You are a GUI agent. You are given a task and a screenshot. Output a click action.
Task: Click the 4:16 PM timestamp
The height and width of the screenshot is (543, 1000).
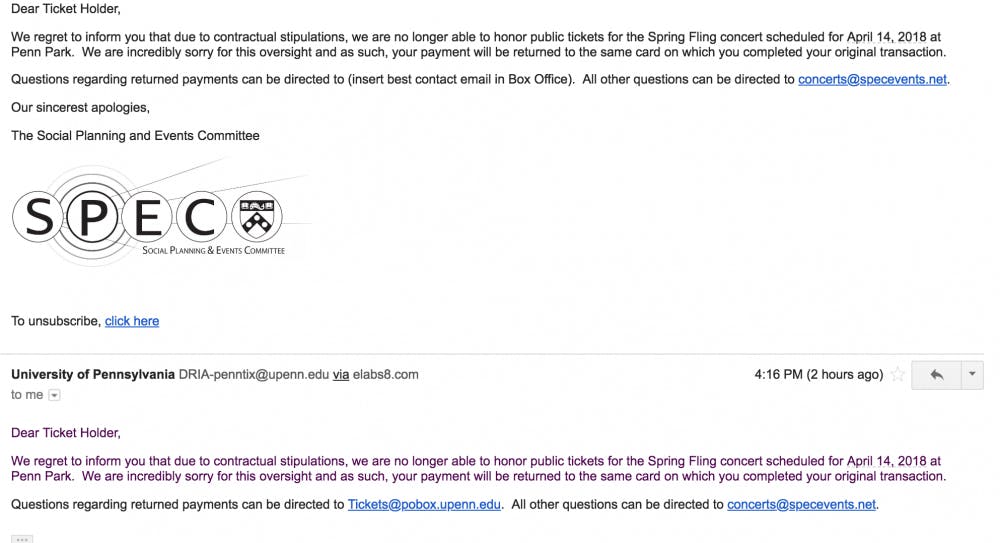[x=779, y=375]
